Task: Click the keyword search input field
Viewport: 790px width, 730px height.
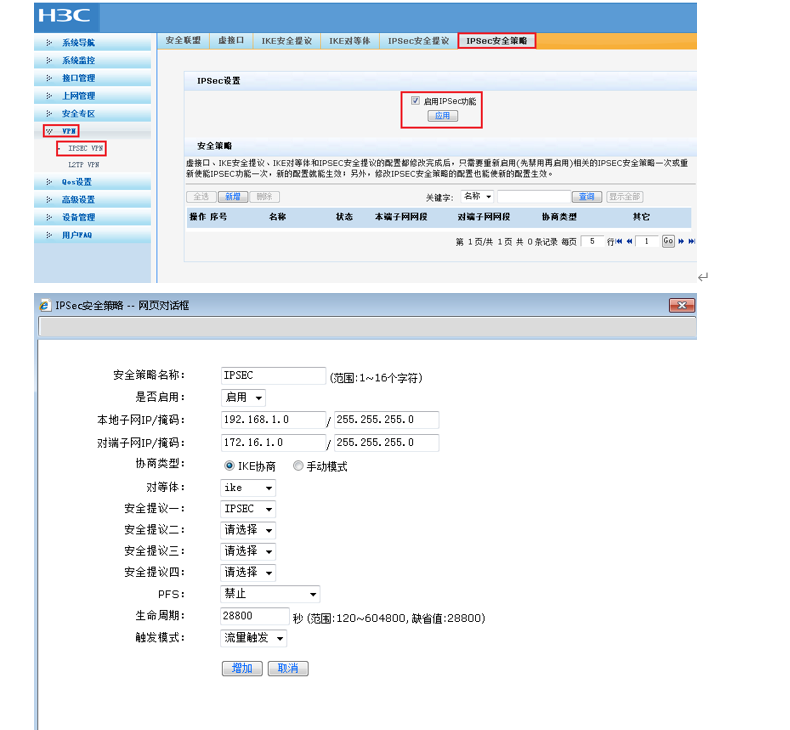Action: 534,196
